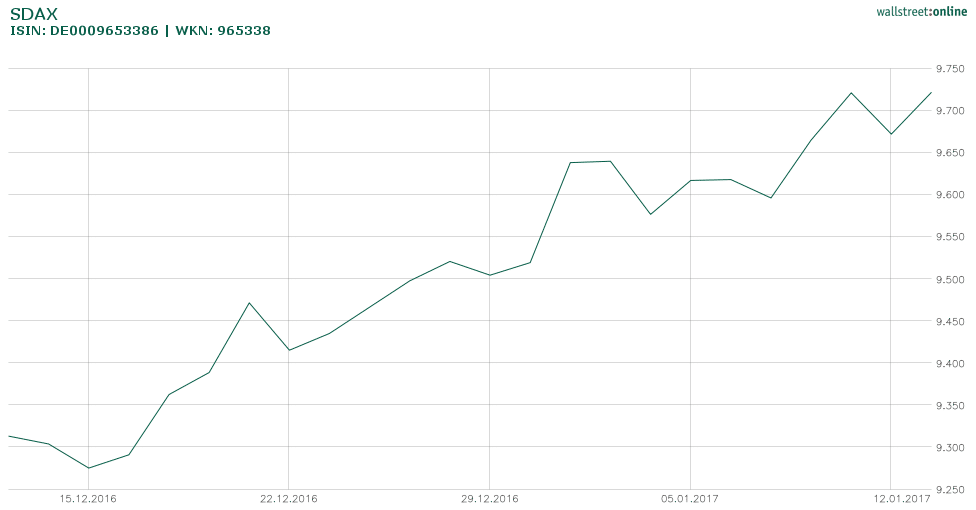Click the 15.12.2016 date label
The height and width of the screenshot is (510, 976).
[88, 499]
